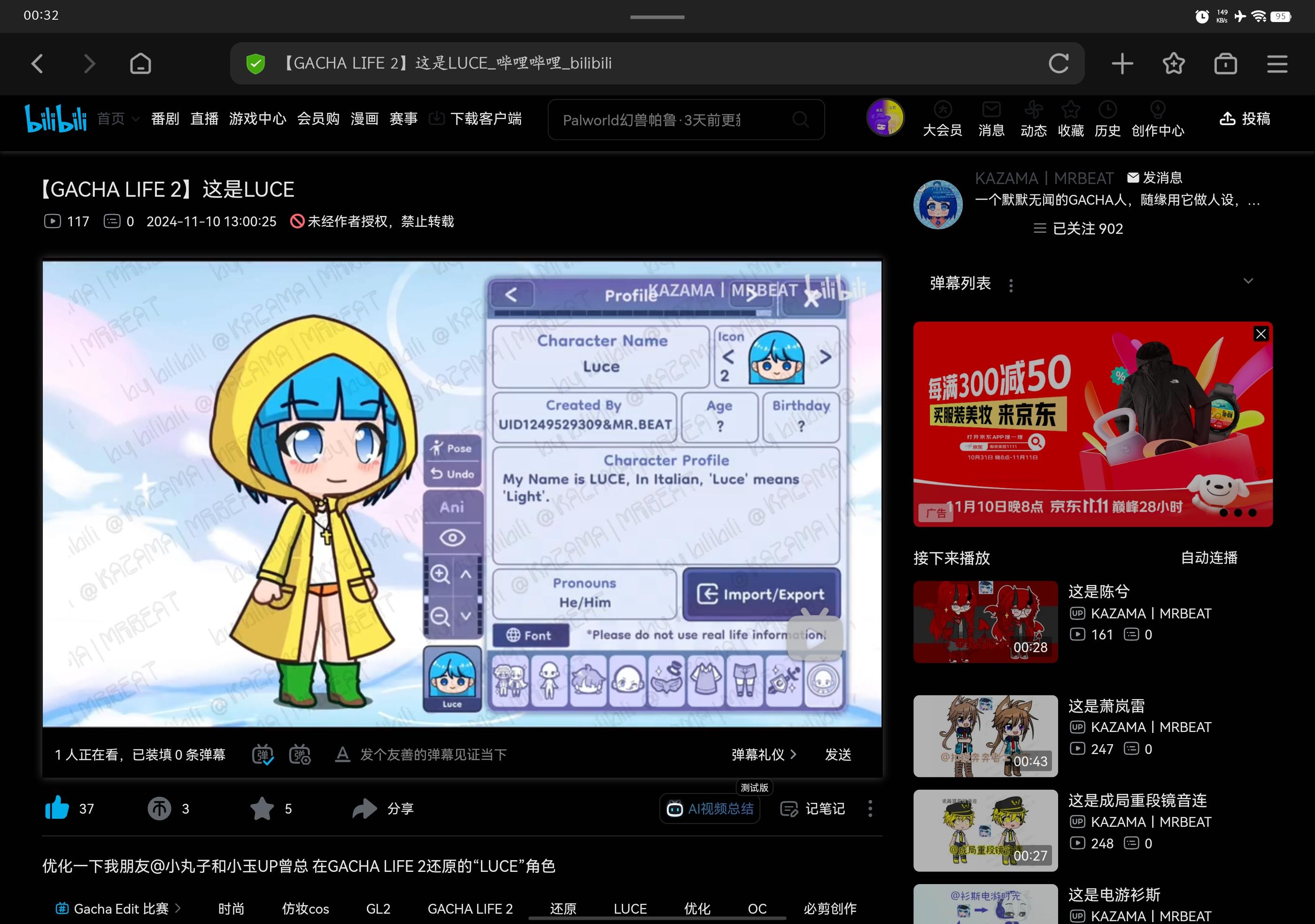Go back with the browser back arrow
The height and width of the screenshot is (924, 1315).
click(x=37, y=63)
